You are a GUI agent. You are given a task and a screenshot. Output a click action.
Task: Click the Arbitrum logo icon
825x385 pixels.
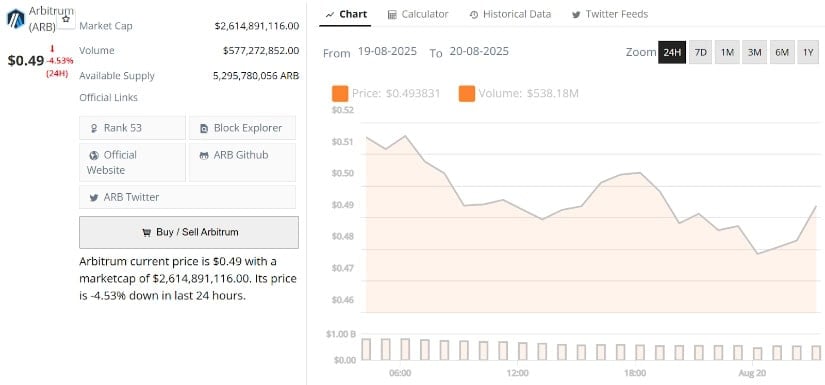point(15,18)
